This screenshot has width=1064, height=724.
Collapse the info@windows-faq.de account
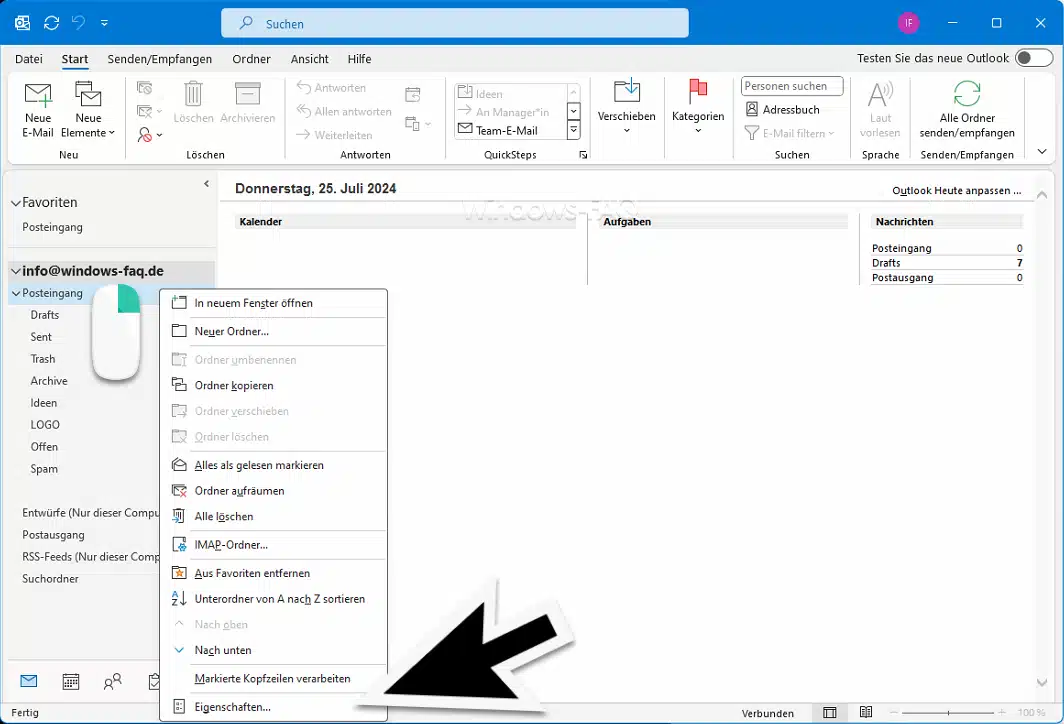coord(16,271)
